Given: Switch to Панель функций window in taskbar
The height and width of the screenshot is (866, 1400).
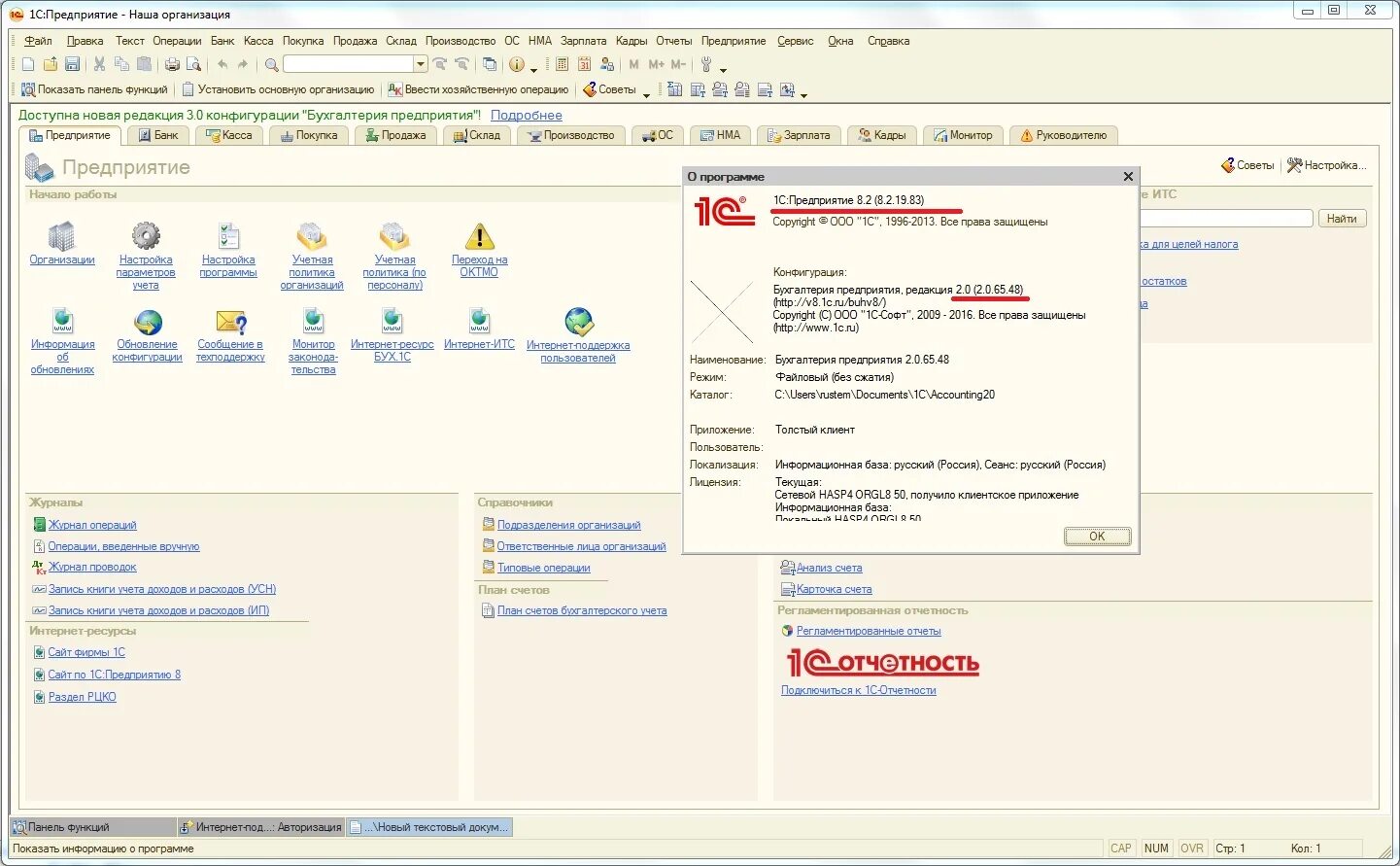Looking at the screenshot, I should click(x=93, y=827).
